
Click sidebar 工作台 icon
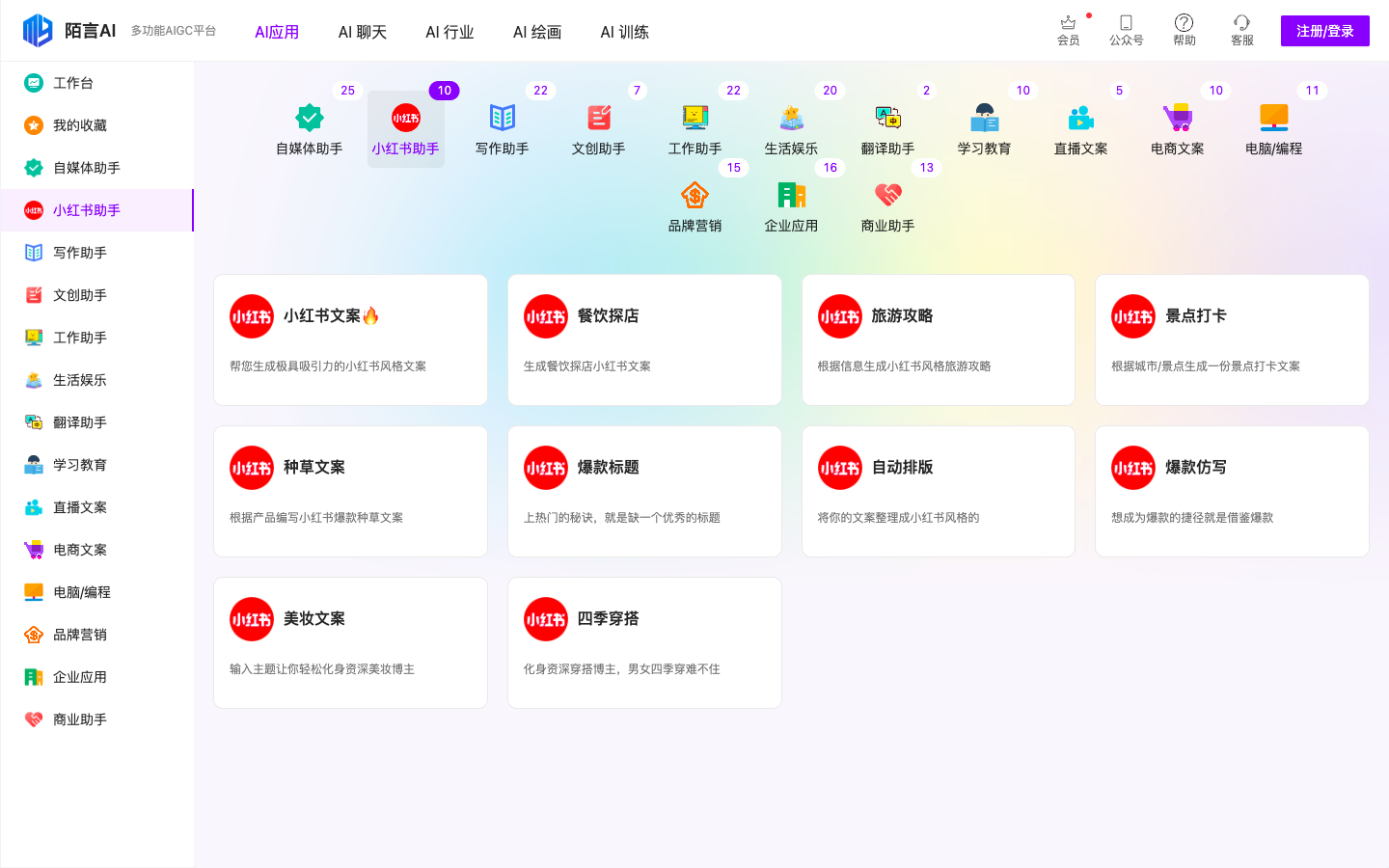(x=34, y=83)
